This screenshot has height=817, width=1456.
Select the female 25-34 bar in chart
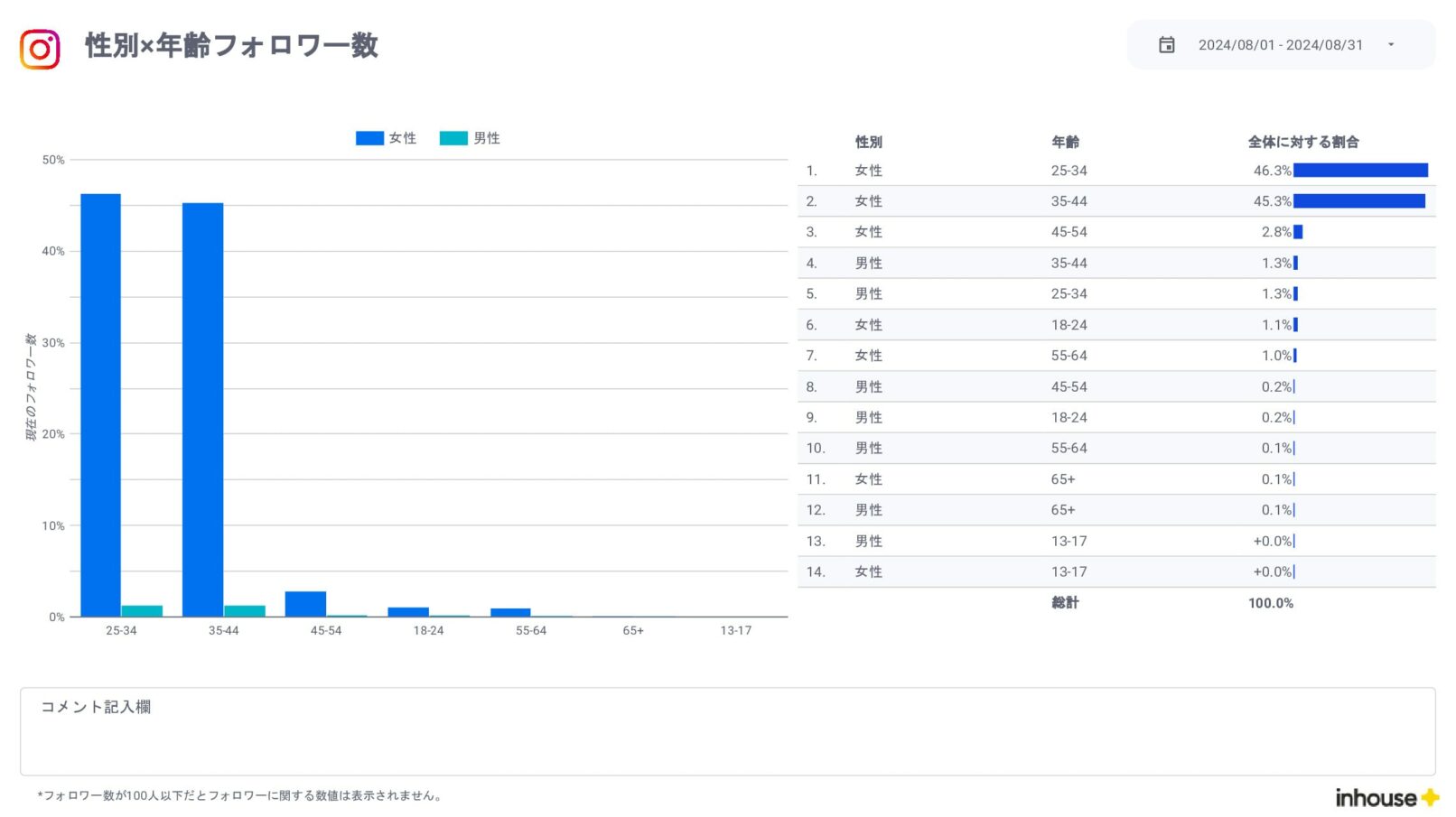click(x=100, y=404)
